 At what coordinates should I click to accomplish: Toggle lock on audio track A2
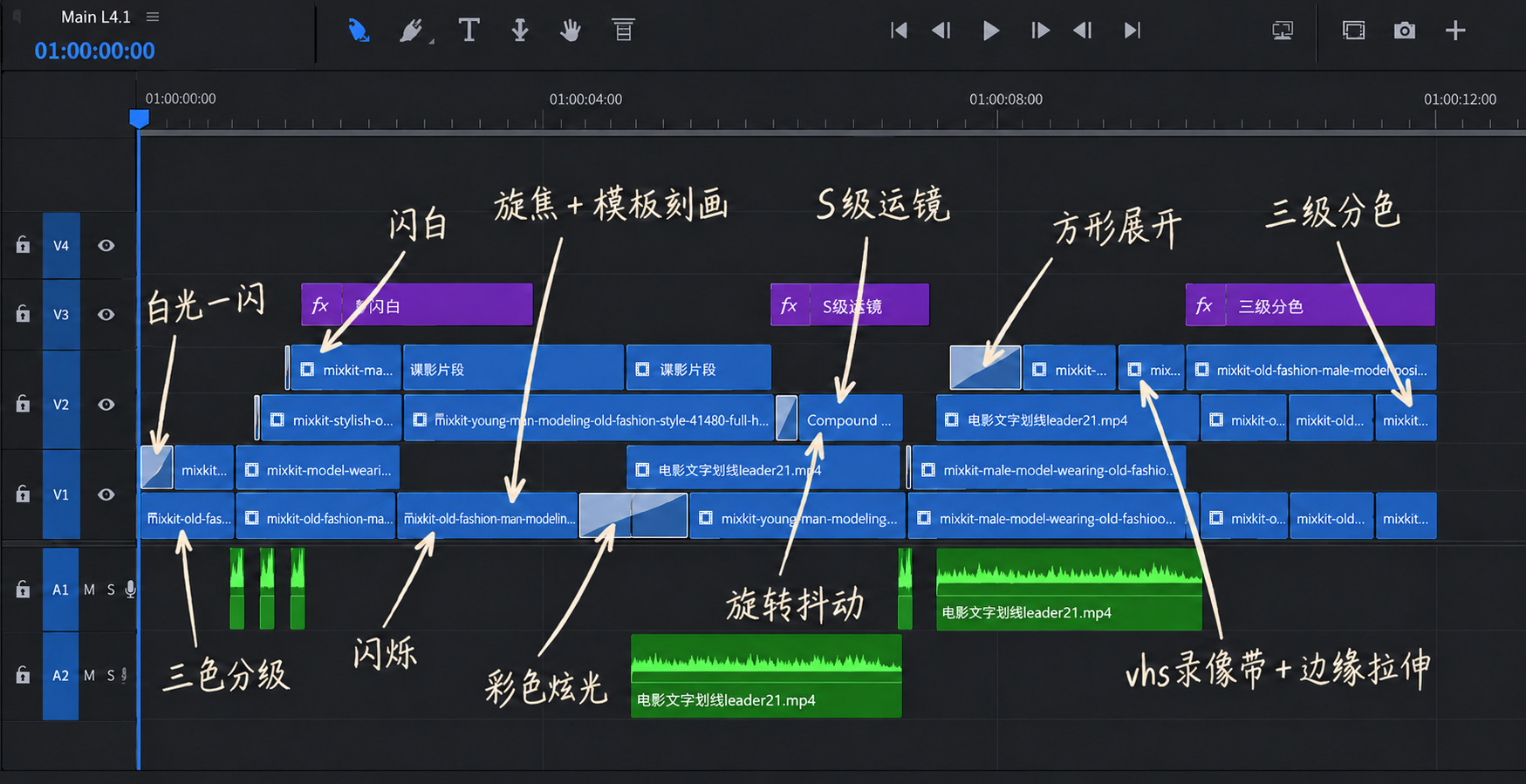coord(23,675)
